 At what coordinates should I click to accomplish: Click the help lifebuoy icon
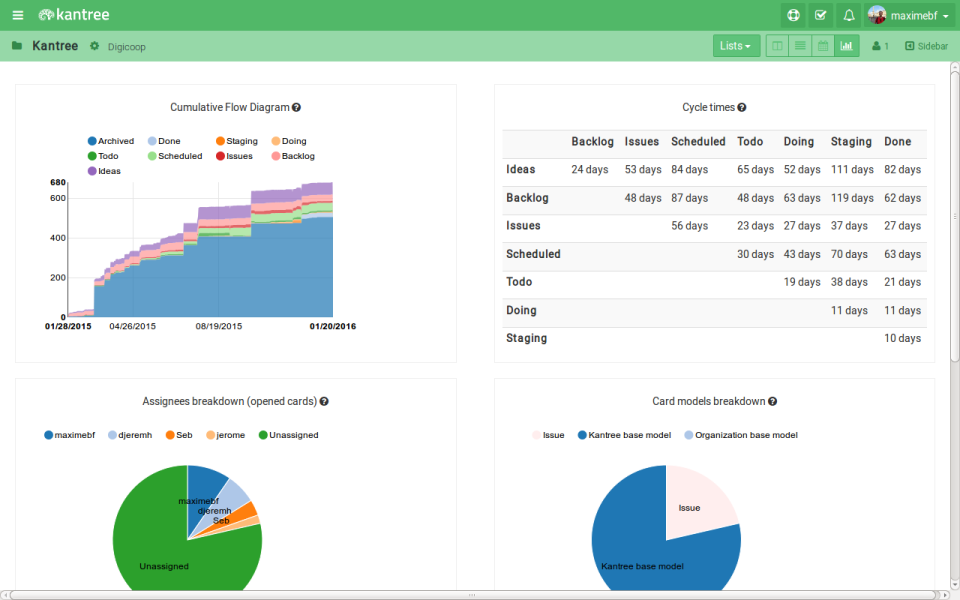click(x=793, y=15)
